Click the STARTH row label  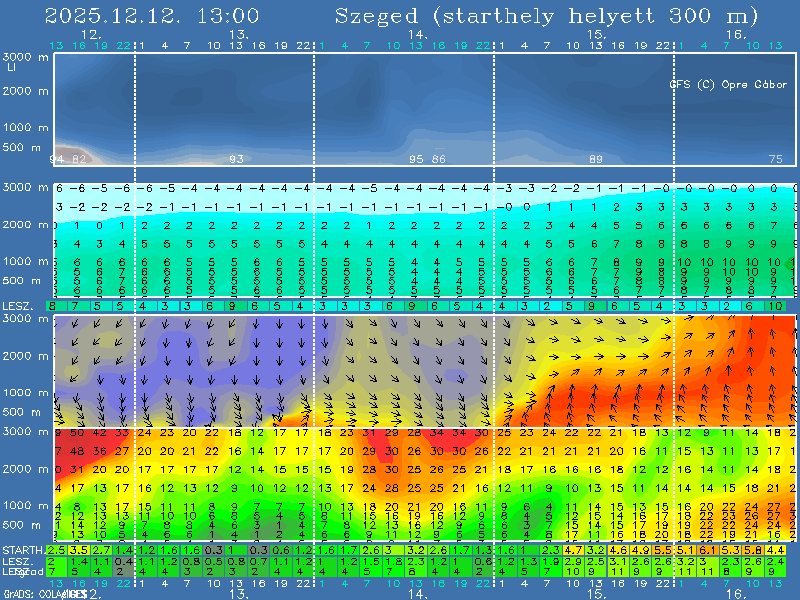click(22, 550)
